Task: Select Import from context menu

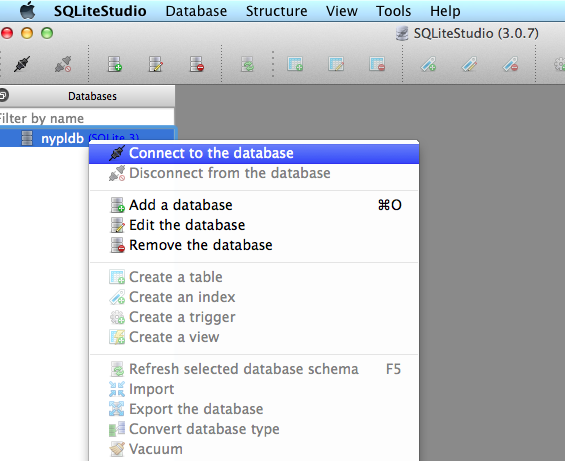Action: [254, 389]
